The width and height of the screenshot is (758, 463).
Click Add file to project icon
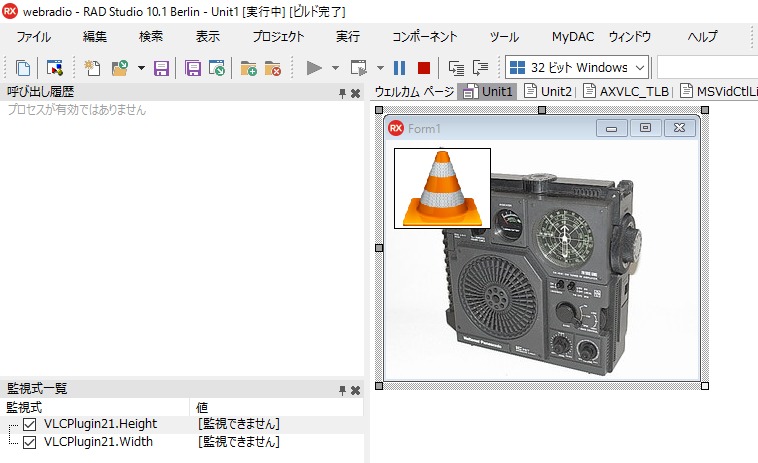pyautogui.click(x=248, y=68)
